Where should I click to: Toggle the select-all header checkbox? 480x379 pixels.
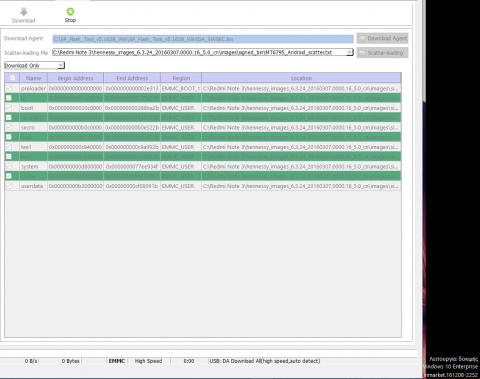pos(12,78)
